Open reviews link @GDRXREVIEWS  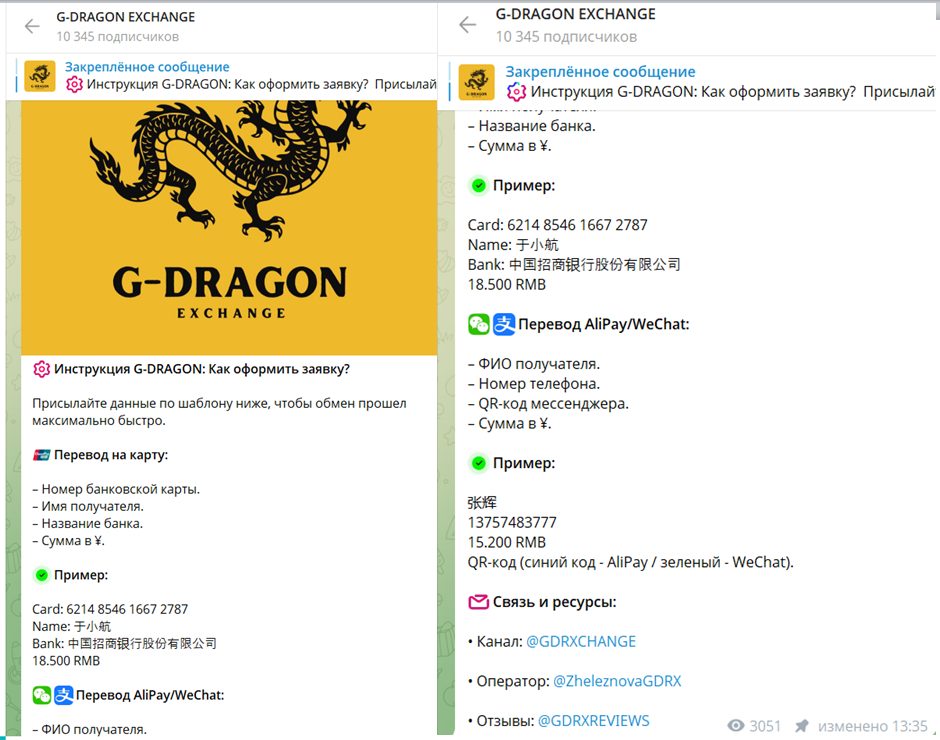coord(593,721)
